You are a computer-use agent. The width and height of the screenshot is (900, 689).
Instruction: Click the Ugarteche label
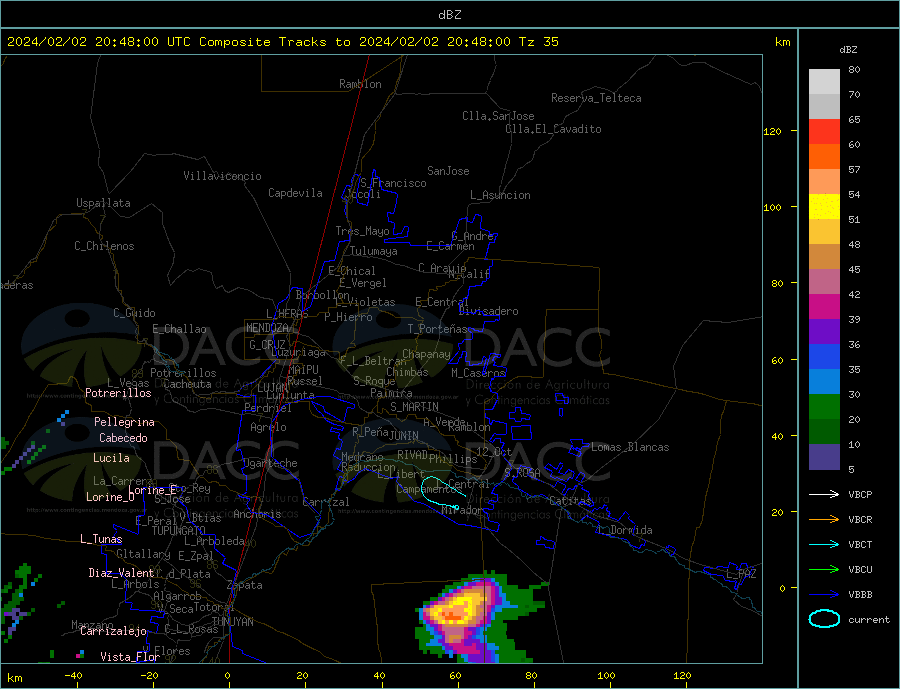click(270, 463)
